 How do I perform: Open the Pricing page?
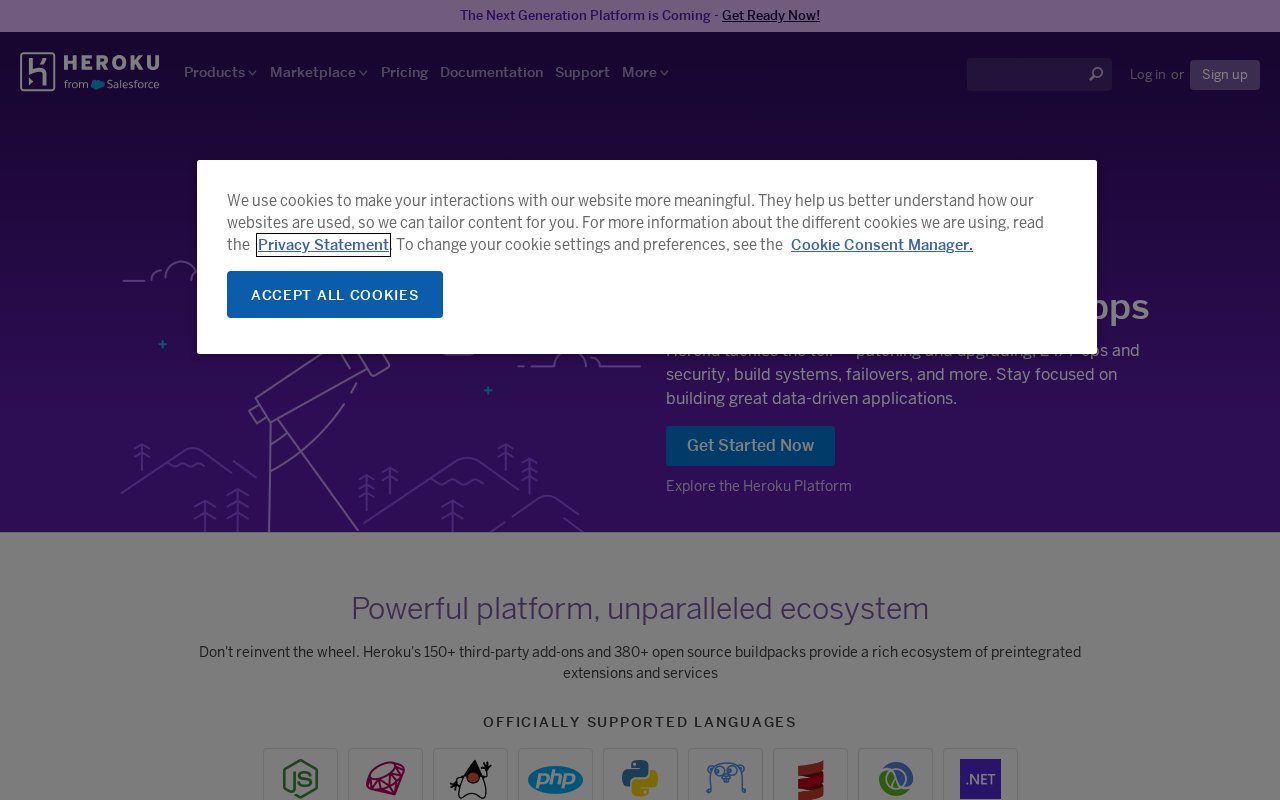click(404, 72)
